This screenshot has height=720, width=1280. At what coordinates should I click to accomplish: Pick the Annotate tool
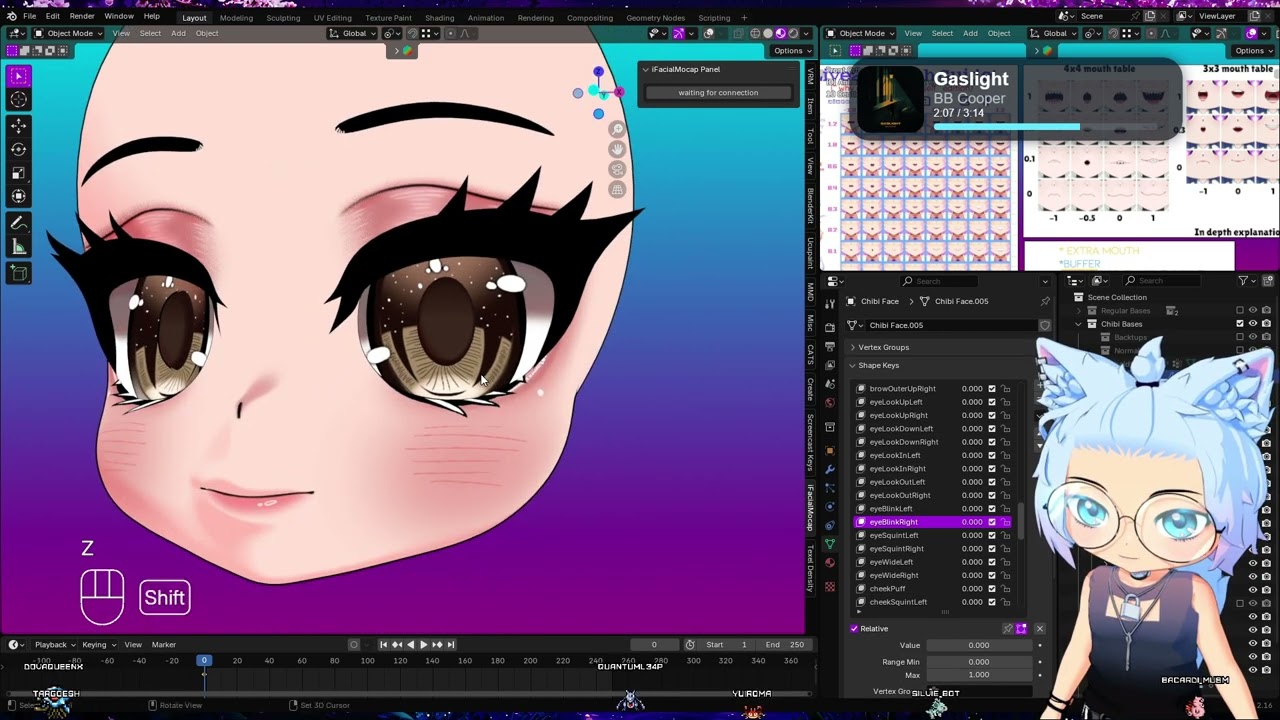click(18, 223)
